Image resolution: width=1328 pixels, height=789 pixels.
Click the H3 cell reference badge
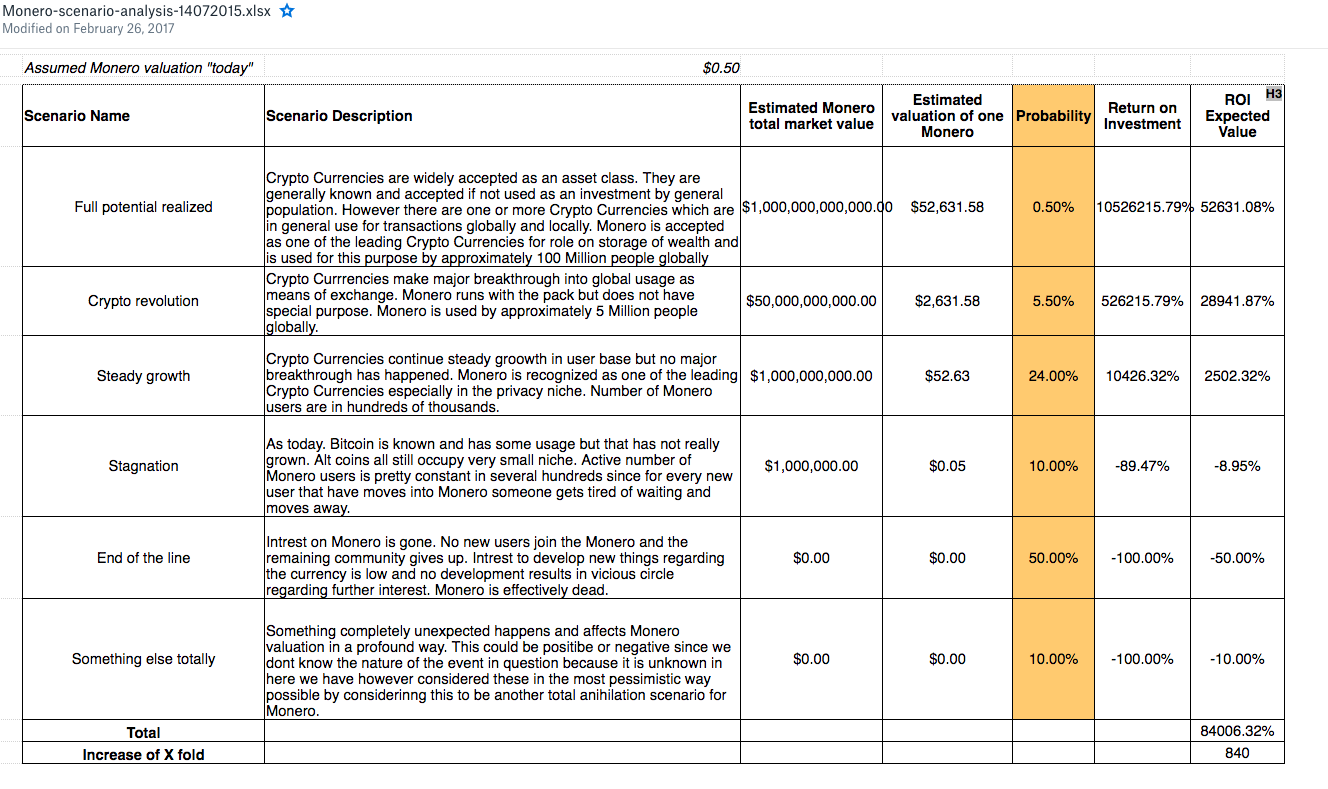1273,93
